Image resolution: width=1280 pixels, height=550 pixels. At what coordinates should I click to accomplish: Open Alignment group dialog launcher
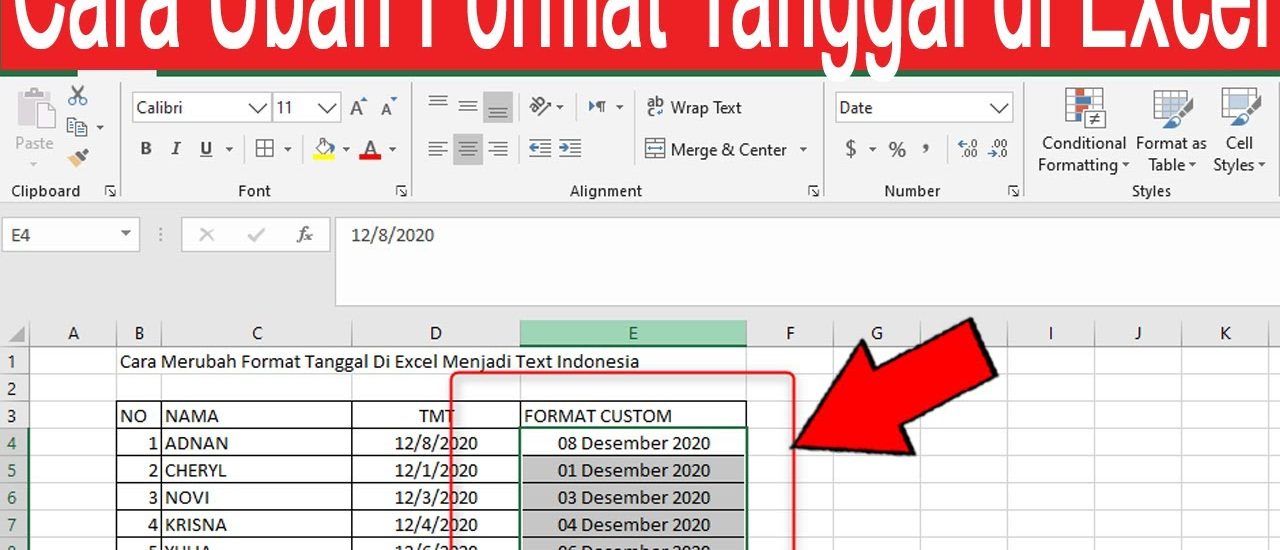pyautogui.click(x=814, y=191)
